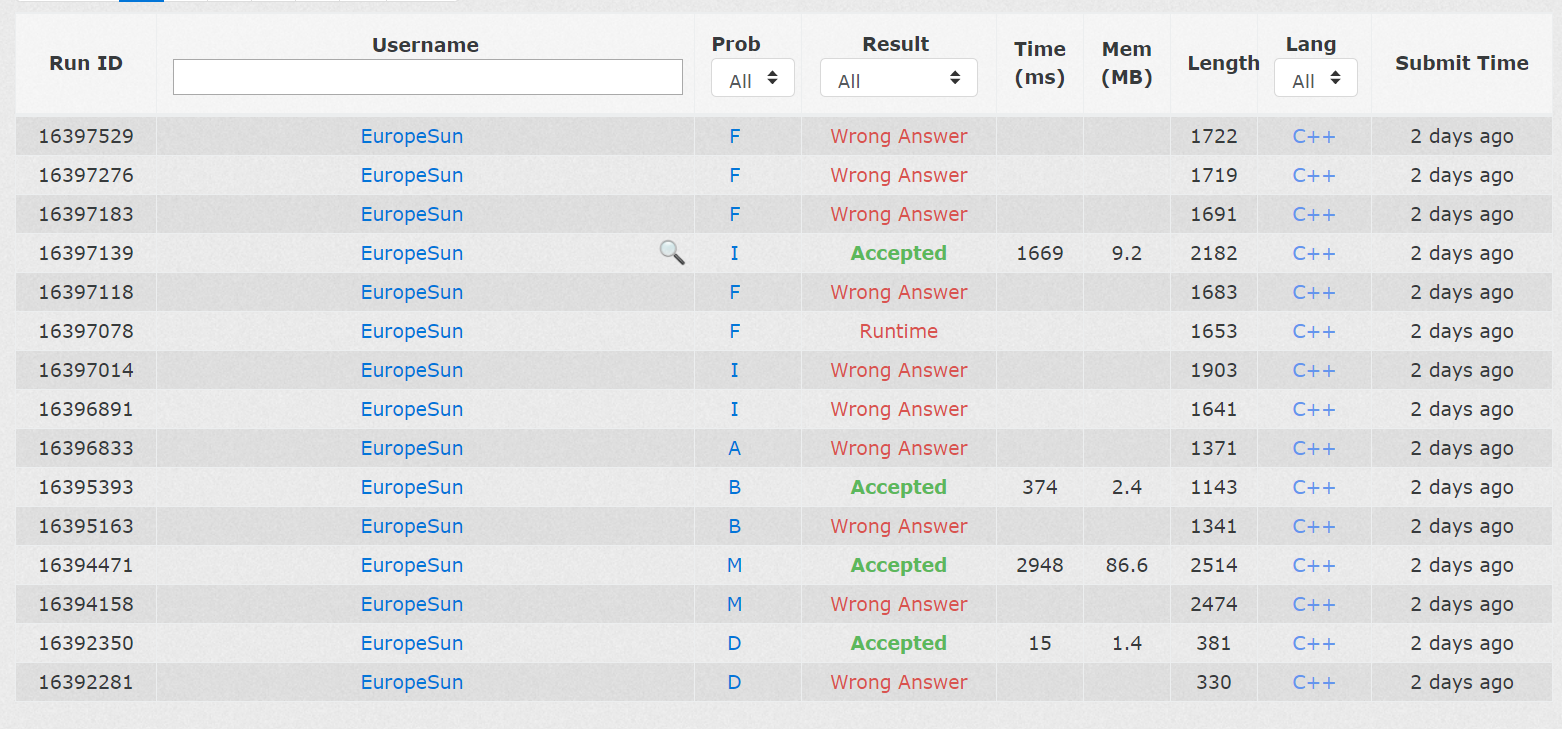Click the Accepted result of run 16394471
Image resolution: width=1562 pixels, height=729 pixels.
[x=898, y=565]
